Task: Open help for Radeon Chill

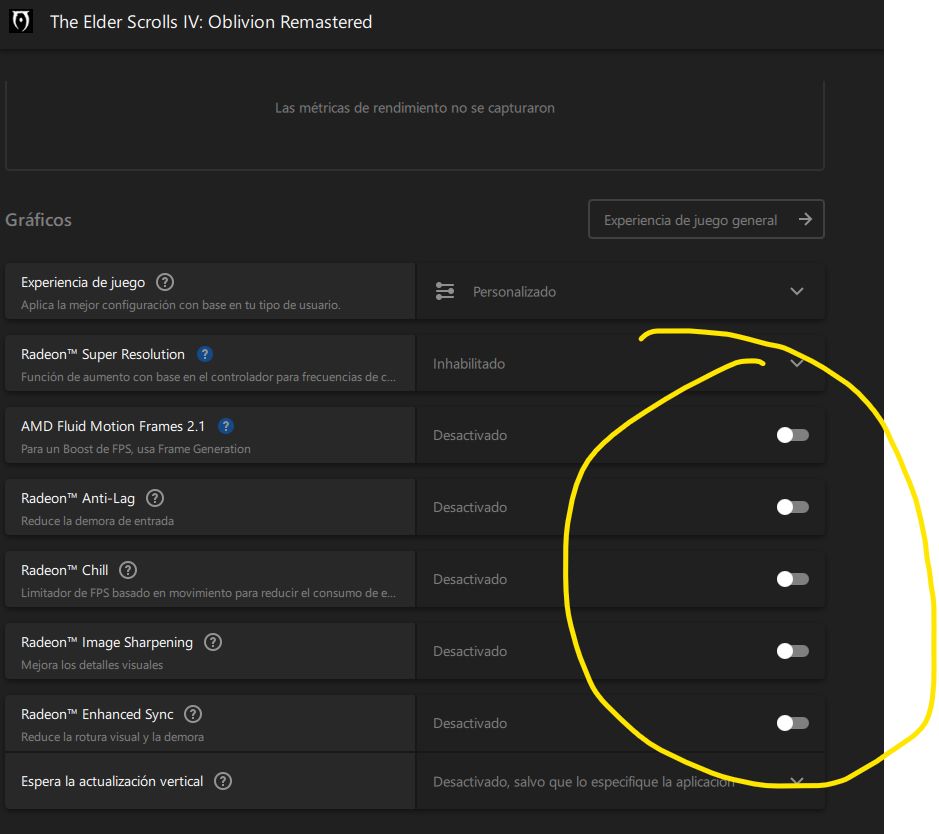Action: [128, 570]
